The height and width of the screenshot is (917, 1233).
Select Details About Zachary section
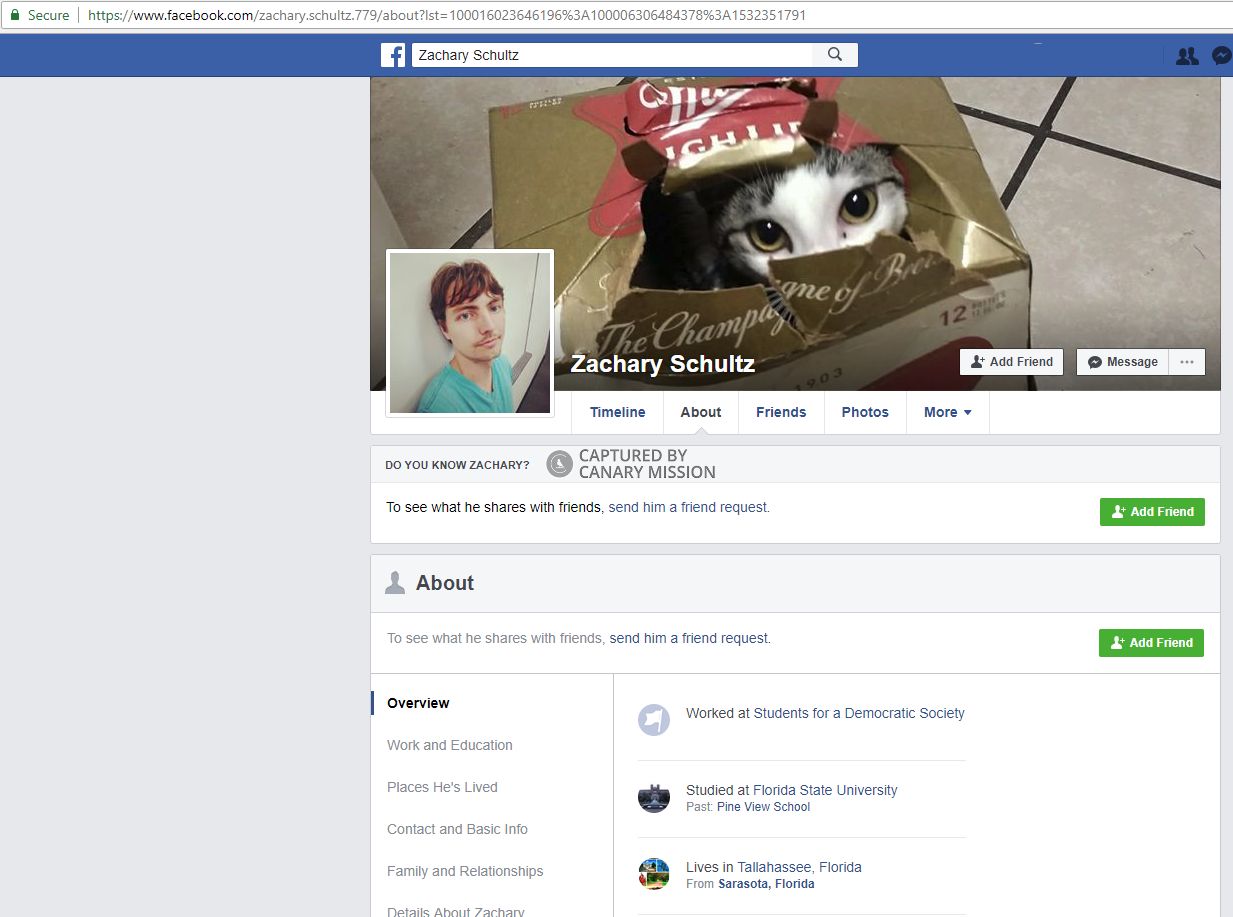click(455, 911)
